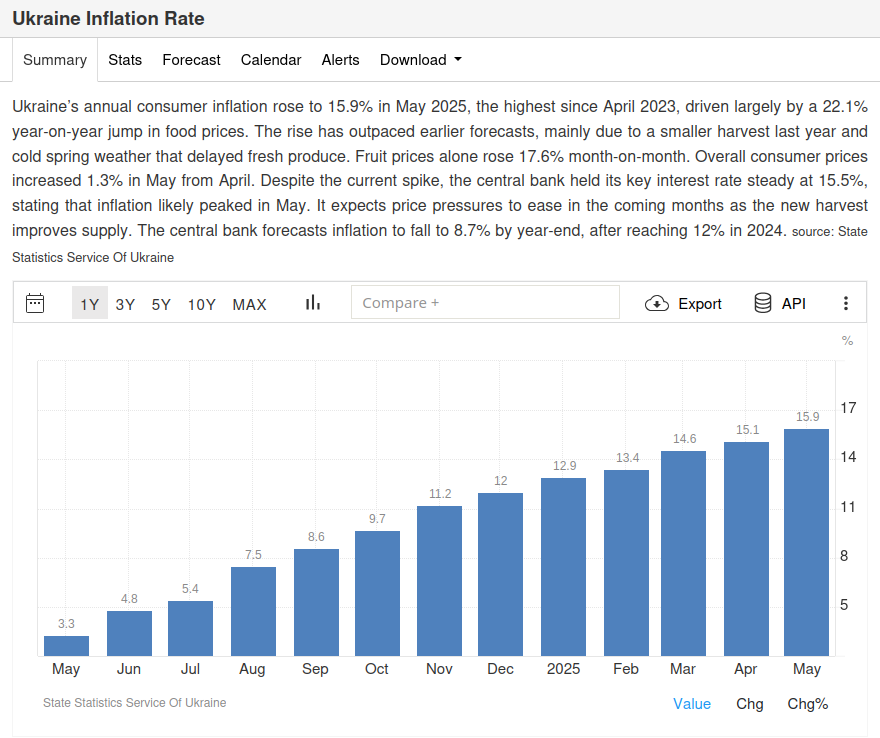Select the MAX time range

250,304
